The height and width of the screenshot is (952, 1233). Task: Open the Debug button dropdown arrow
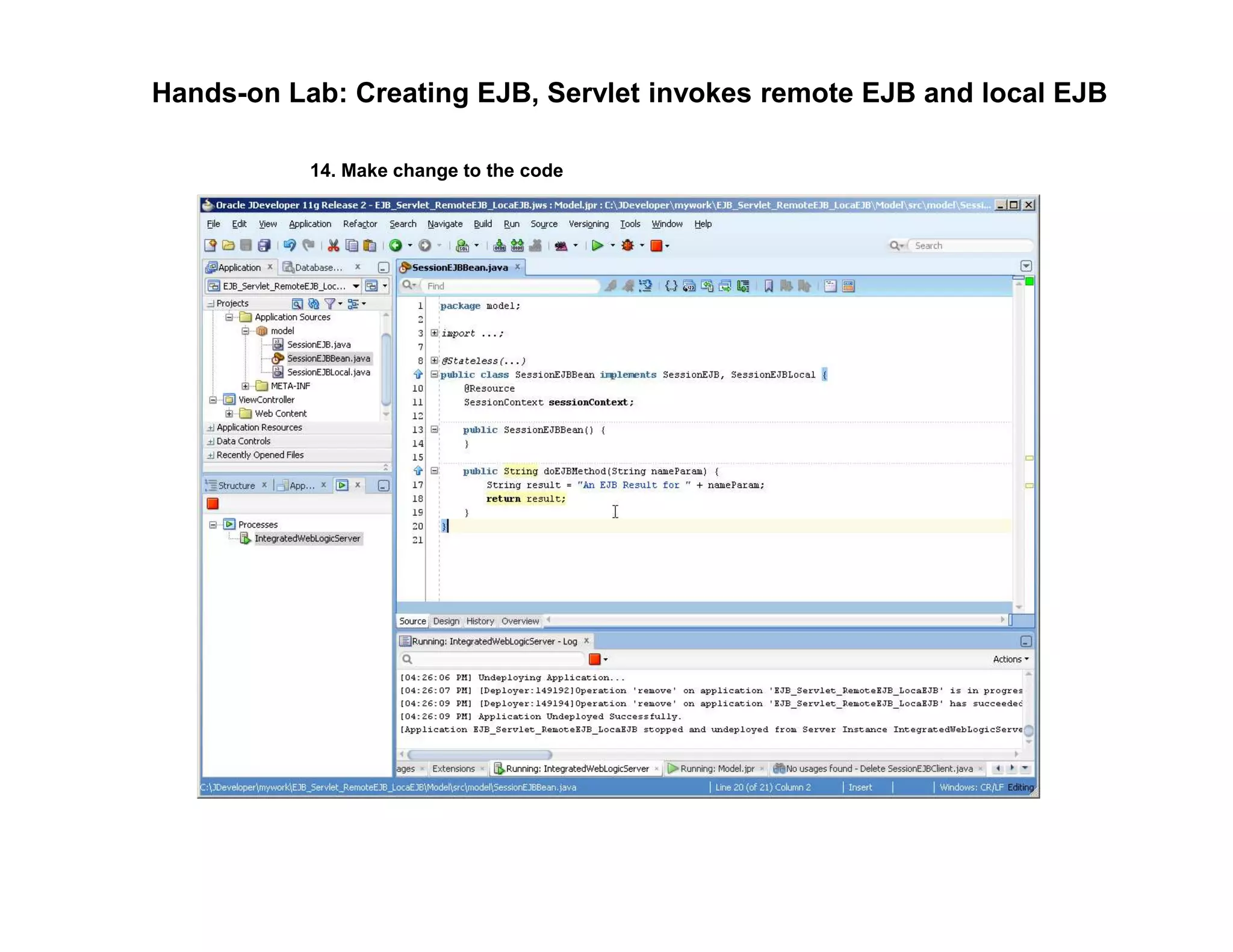642,246
